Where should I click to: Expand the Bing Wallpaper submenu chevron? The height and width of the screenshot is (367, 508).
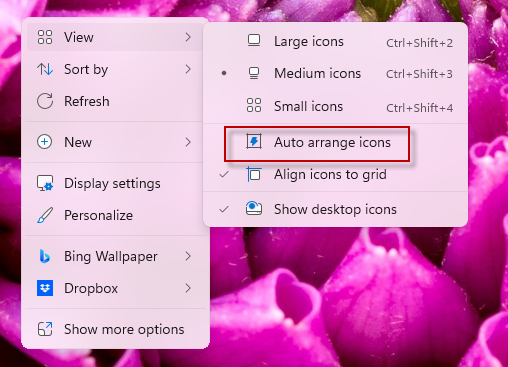[x=188, y=256]
